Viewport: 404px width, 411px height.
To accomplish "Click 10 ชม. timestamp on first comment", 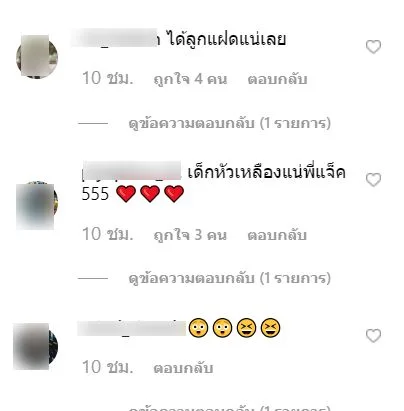I will [108, 78].
